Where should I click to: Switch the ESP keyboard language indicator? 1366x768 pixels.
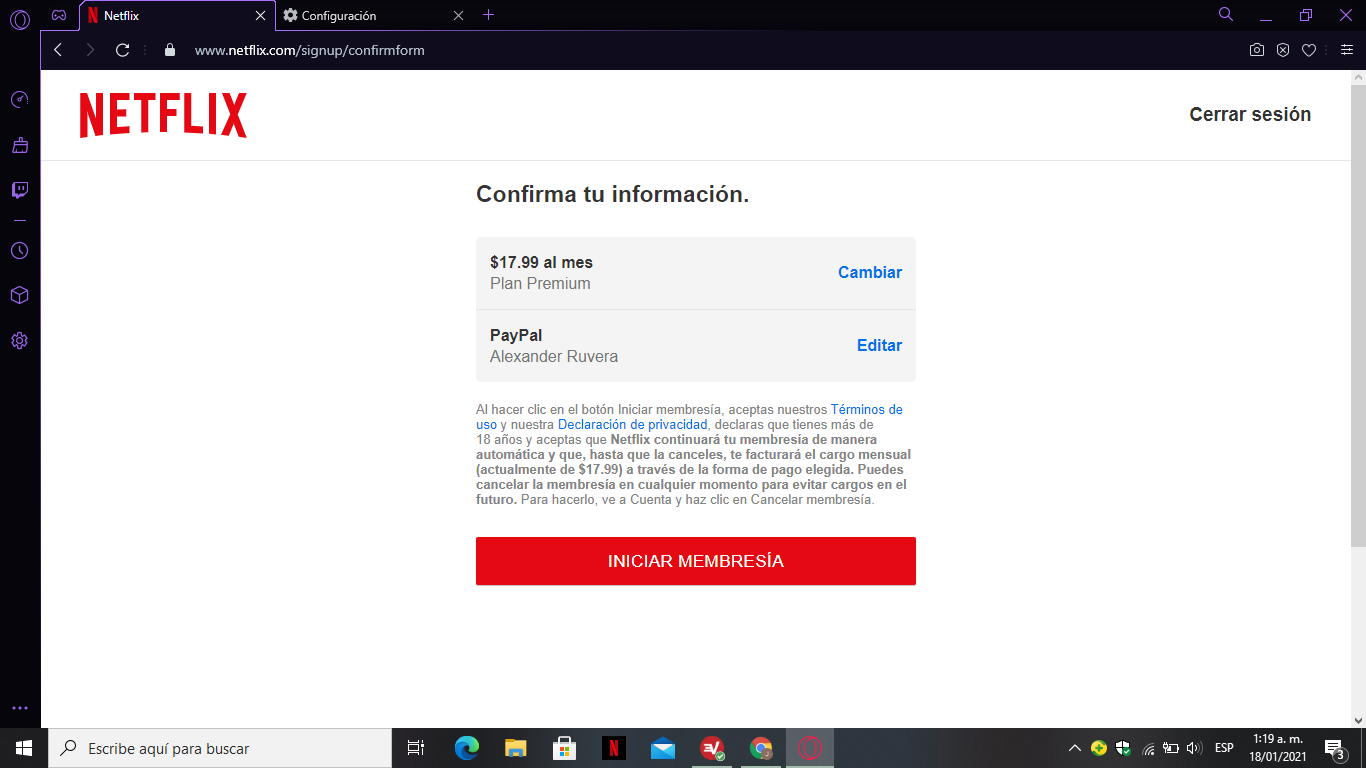click(1224, 748)
